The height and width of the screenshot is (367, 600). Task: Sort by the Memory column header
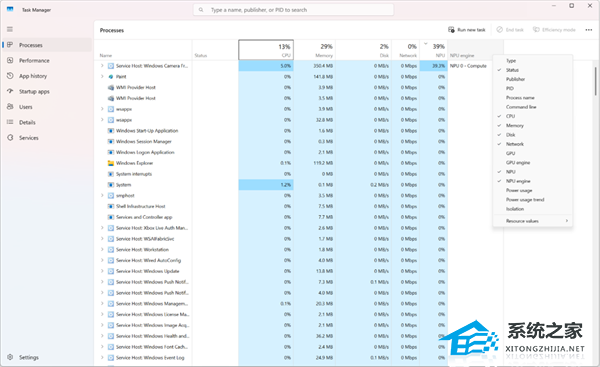point(315,50)
